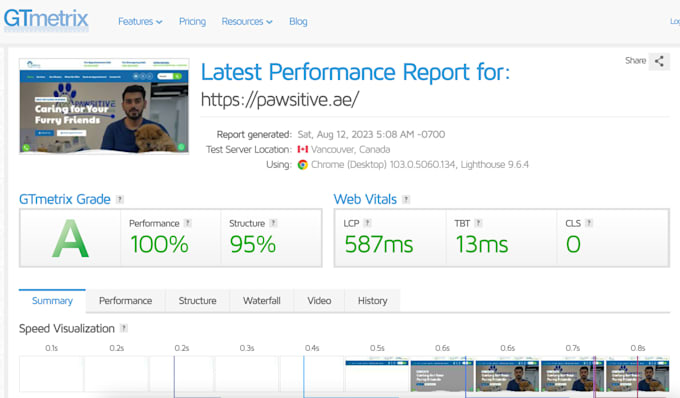Click the Chrome (Desktop) Lighthouse version text
Screen dimensions: 680x398
point(420,165)
